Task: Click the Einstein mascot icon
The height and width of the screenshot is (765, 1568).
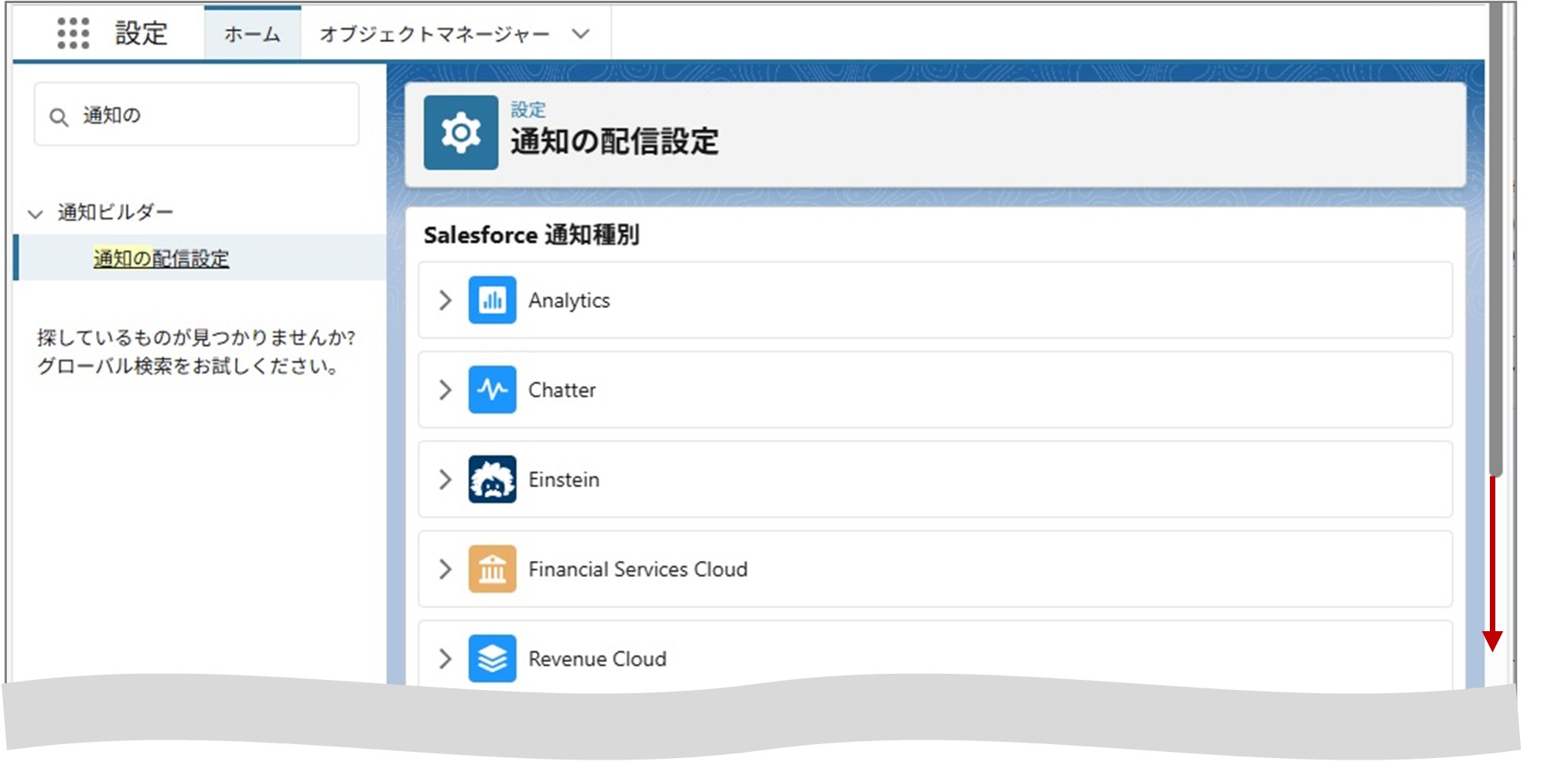Action: pyautogui.click(x=493, y=479)
